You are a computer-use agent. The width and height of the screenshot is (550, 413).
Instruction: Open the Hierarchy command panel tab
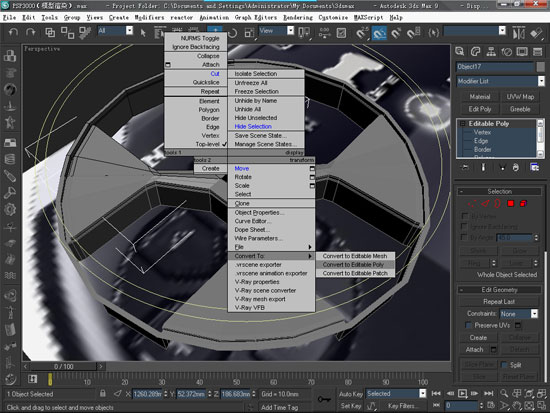[491, 52]
